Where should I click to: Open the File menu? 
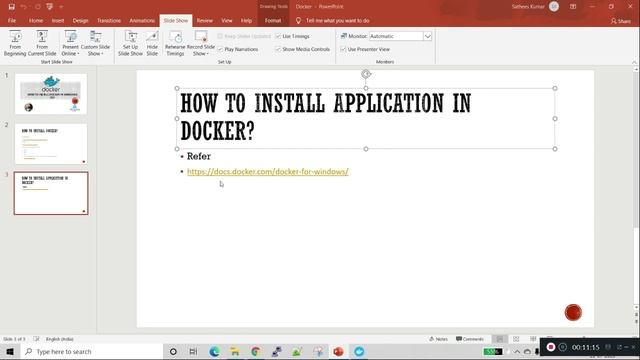(x=12, y=20)
